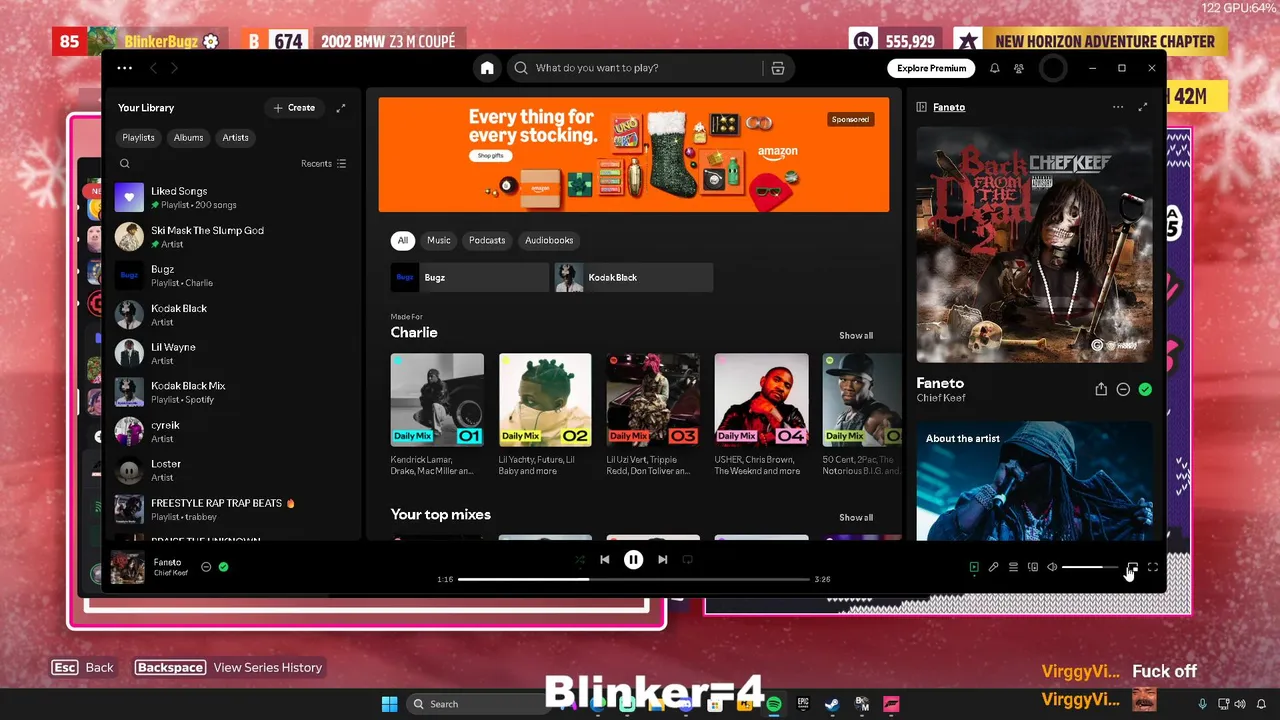Enter full screen player mode

pyautogui.click(x=1153, y=567)
